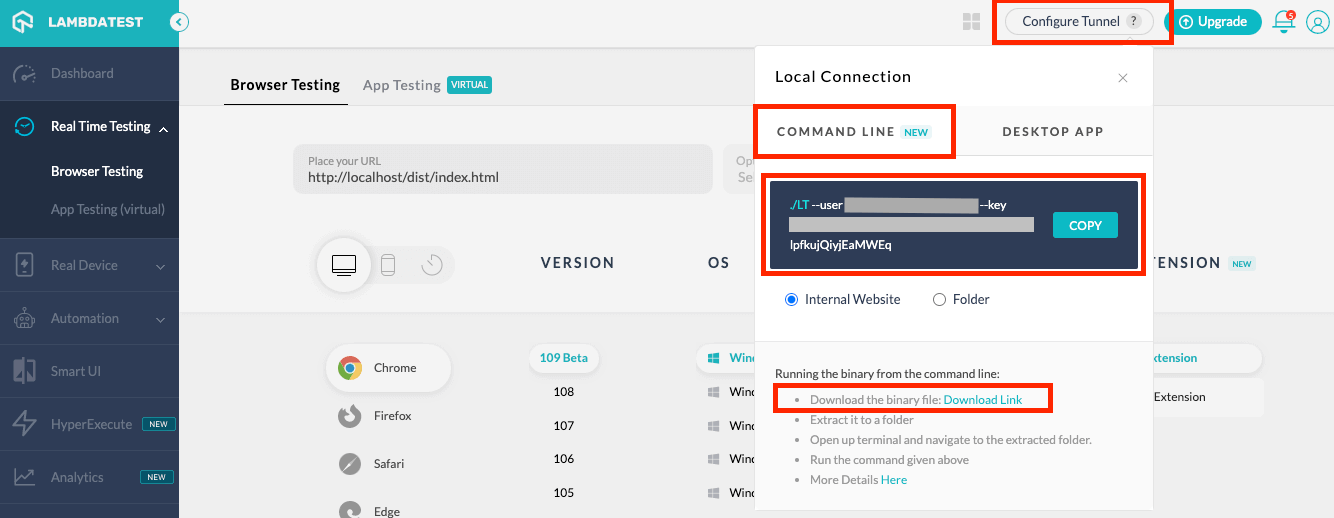
Task: Switch to the Desktop App tab
Action: [1052, 132]
